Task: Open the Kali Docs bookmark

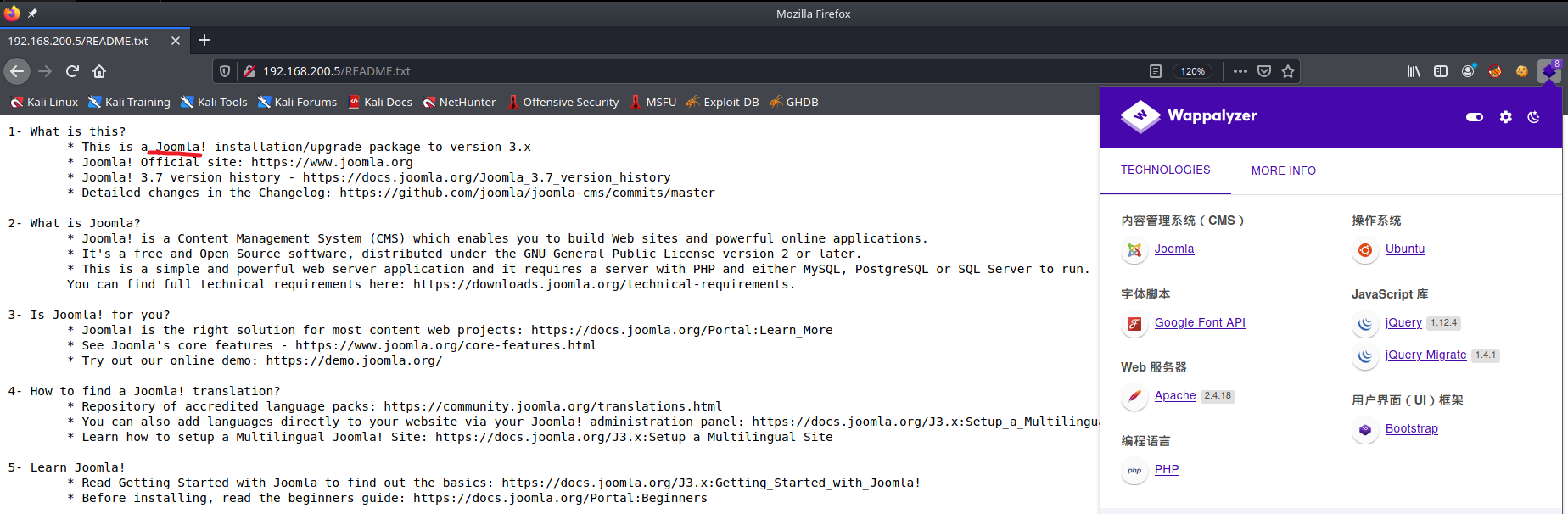Action: (x=380, y=102)
